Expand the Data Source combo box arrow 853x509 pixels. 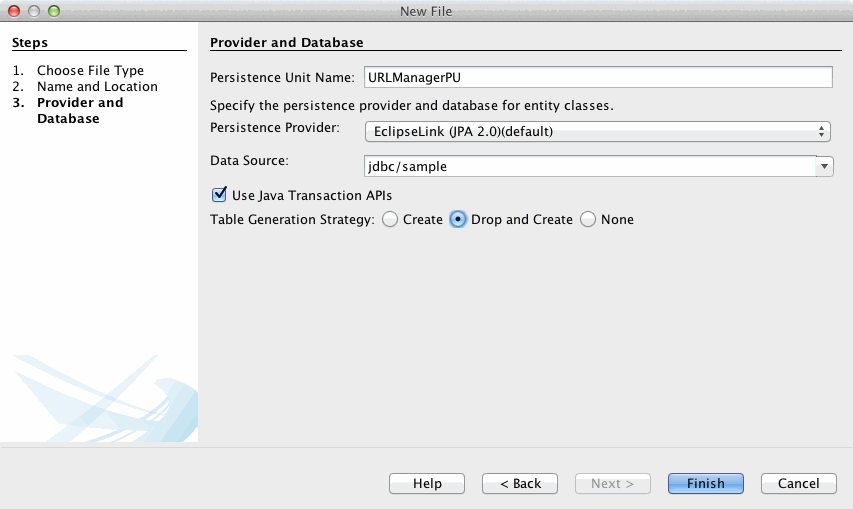(825, 167)
